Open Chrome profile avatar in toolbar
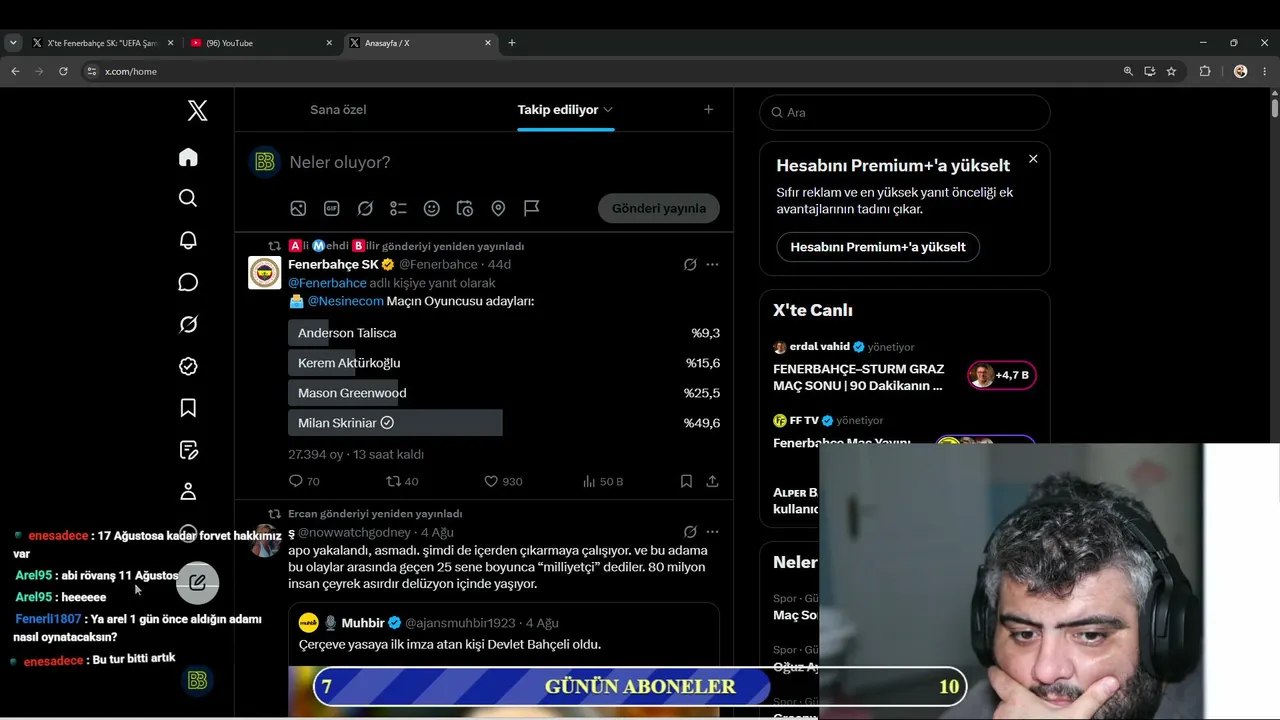This screenshot has width=1280, height=720. tap(1241, 71)
